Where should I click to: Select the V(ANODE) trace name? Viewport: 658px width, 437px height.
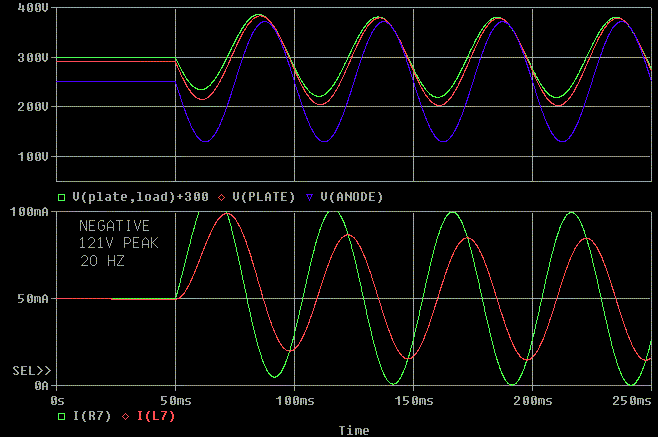pyautogui.click(x=351, y=197)
